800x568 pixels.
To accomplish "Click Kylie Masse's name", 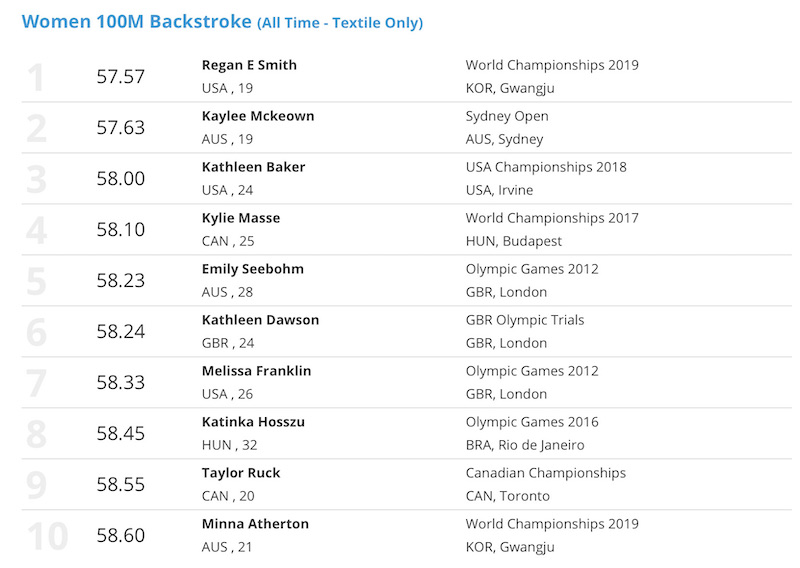I will tap(241, 218).
